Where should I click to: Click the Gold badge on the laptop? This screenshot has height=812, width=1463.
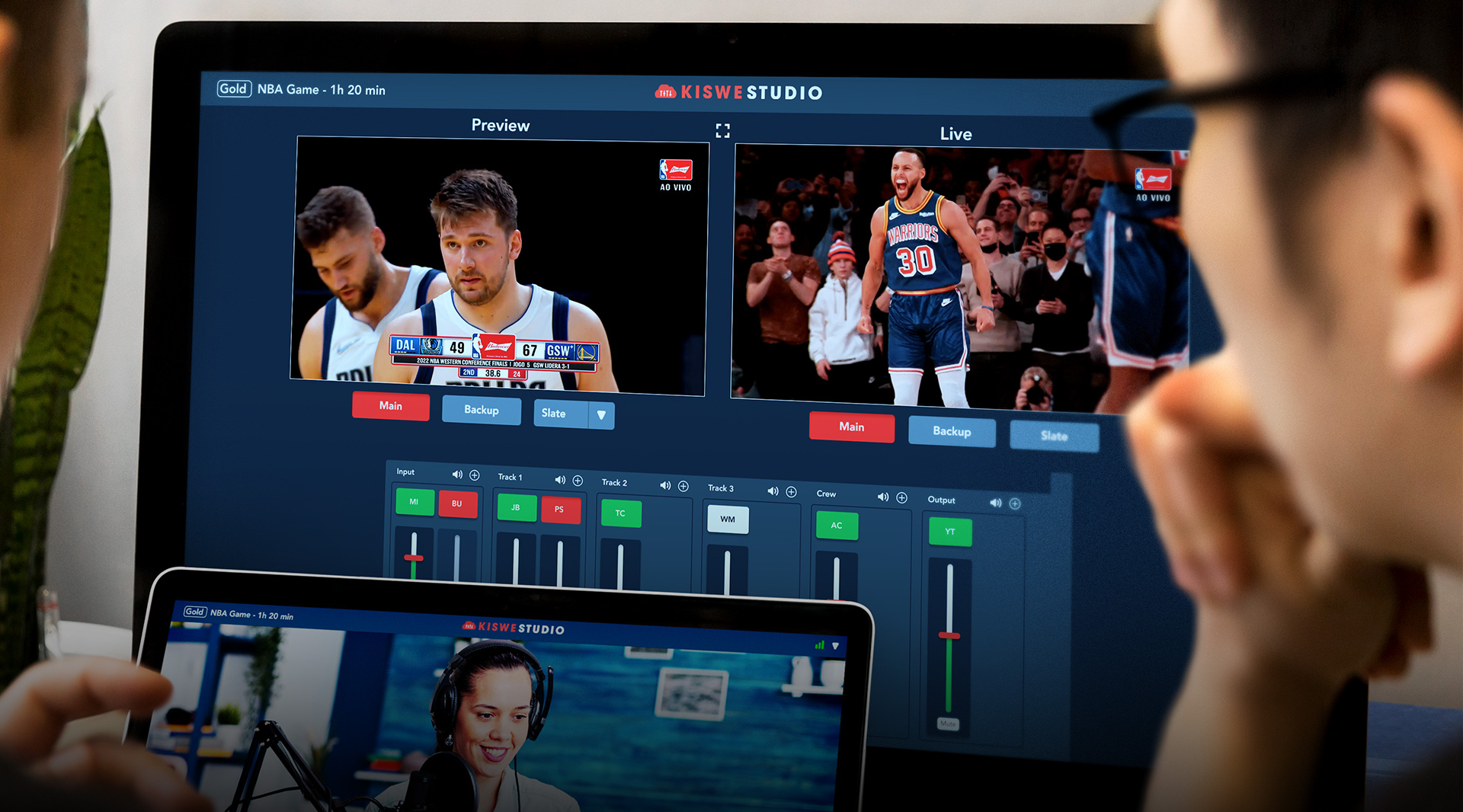[x=194, y=611]
